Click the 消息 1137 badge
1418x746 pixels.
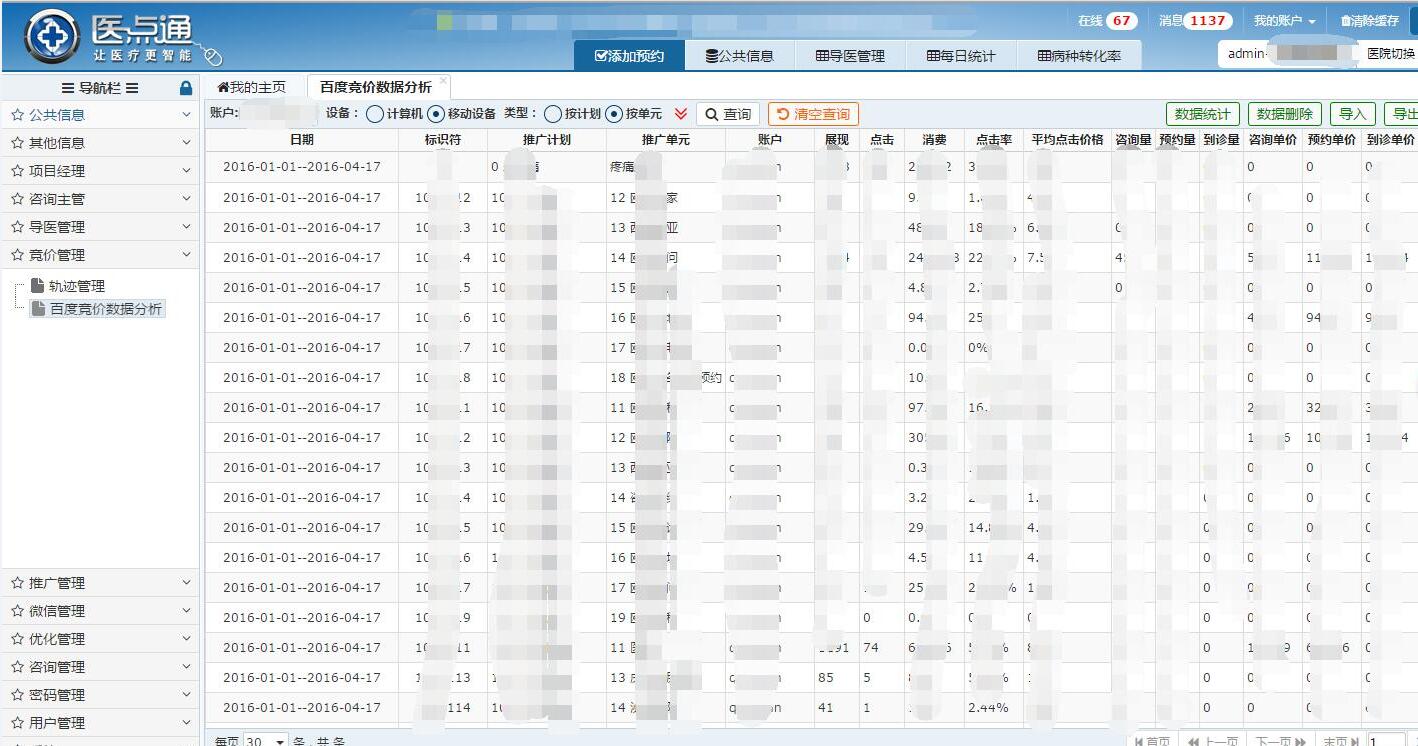tap(1207, 21)
